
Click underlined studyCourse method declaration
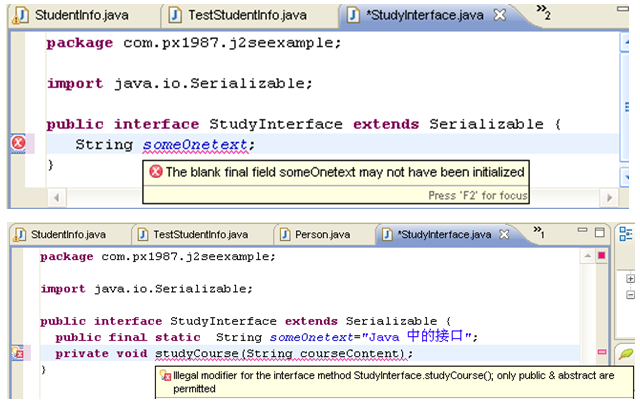281,354
